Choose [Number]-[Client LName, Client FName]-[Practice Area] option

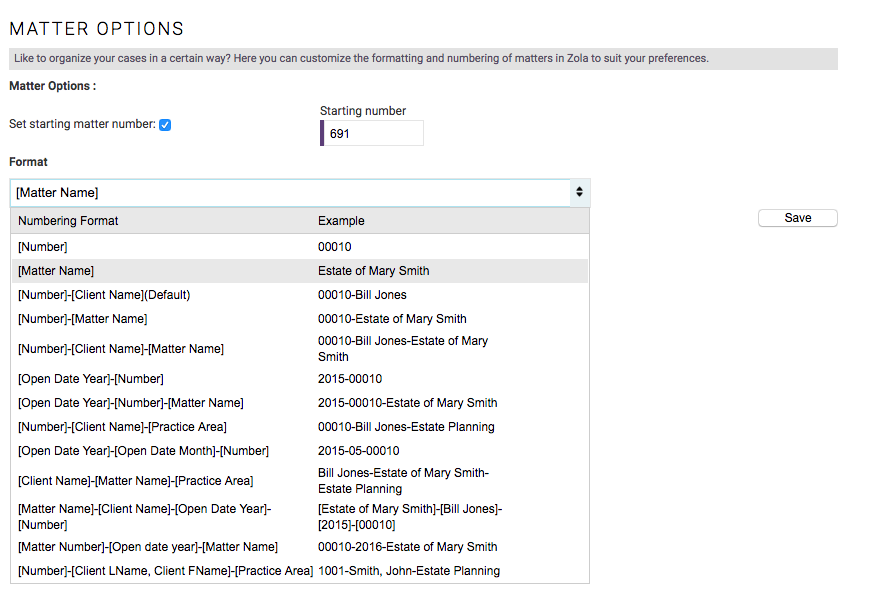[300, 571]
